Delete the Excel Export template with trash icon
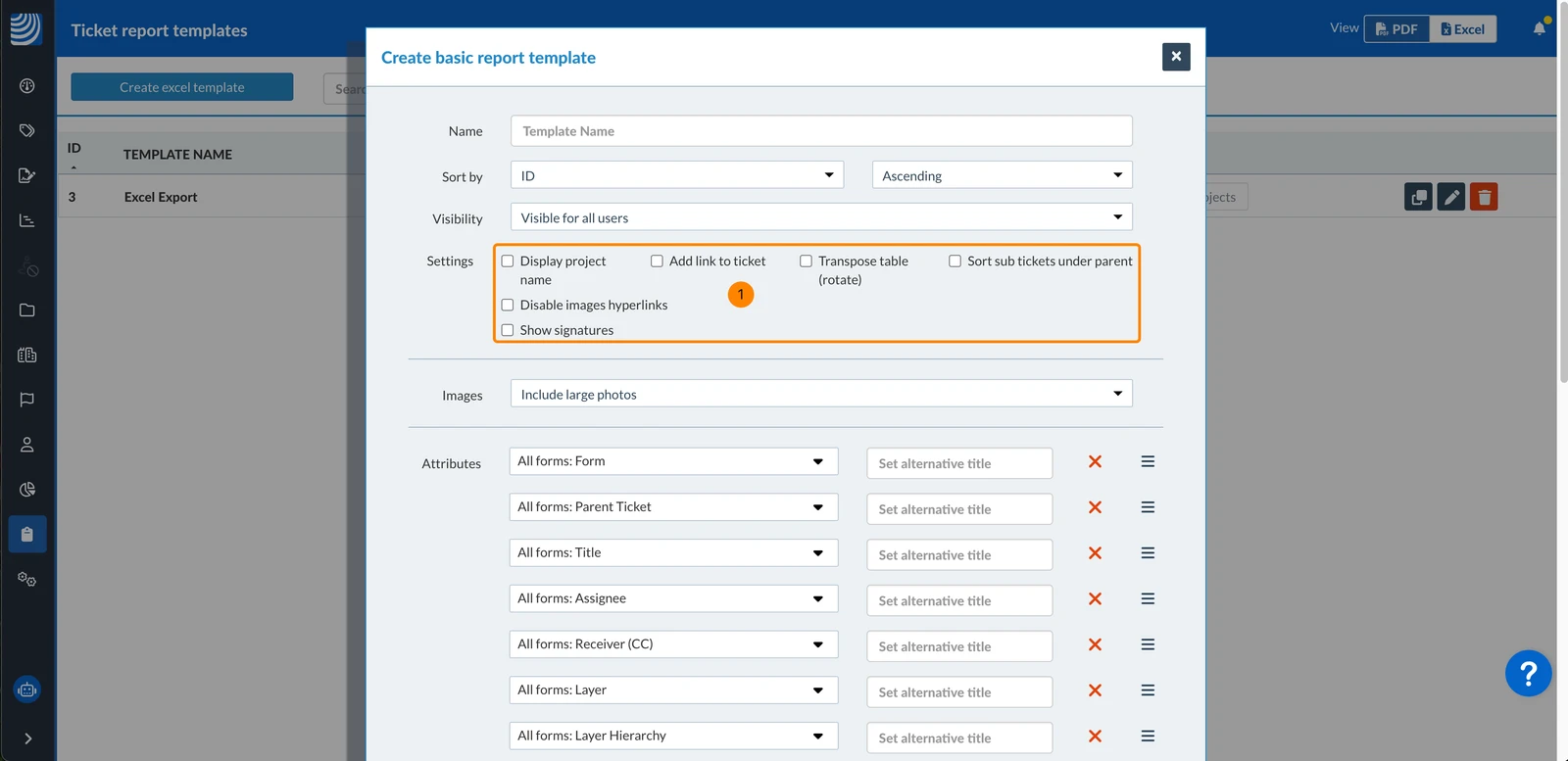This screenshot has width=1568, height=761. (1484, 197)
